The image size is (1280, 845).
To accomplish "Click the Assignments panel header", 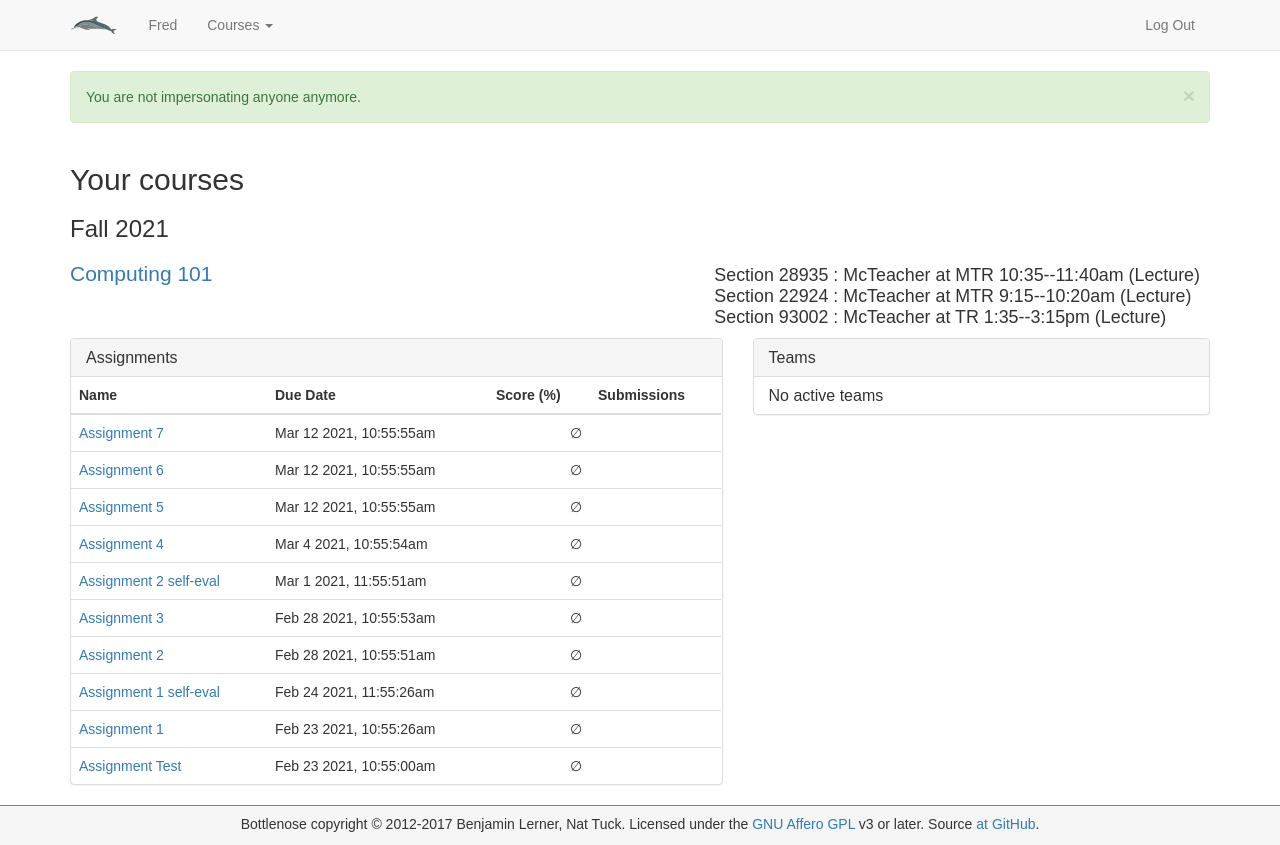I will 396,358.
